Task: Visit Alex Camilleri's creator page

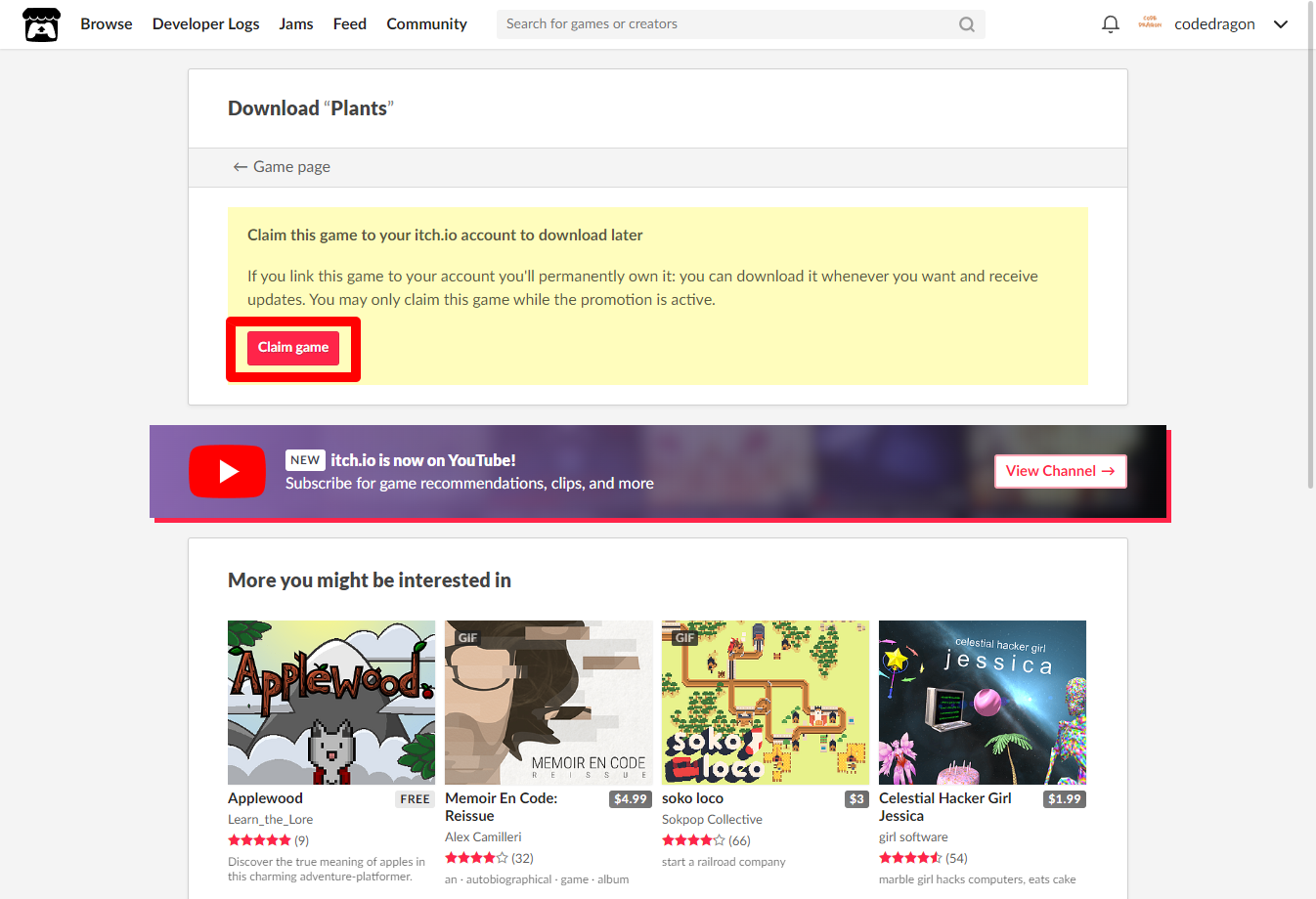Action: [x=483, y=837]
